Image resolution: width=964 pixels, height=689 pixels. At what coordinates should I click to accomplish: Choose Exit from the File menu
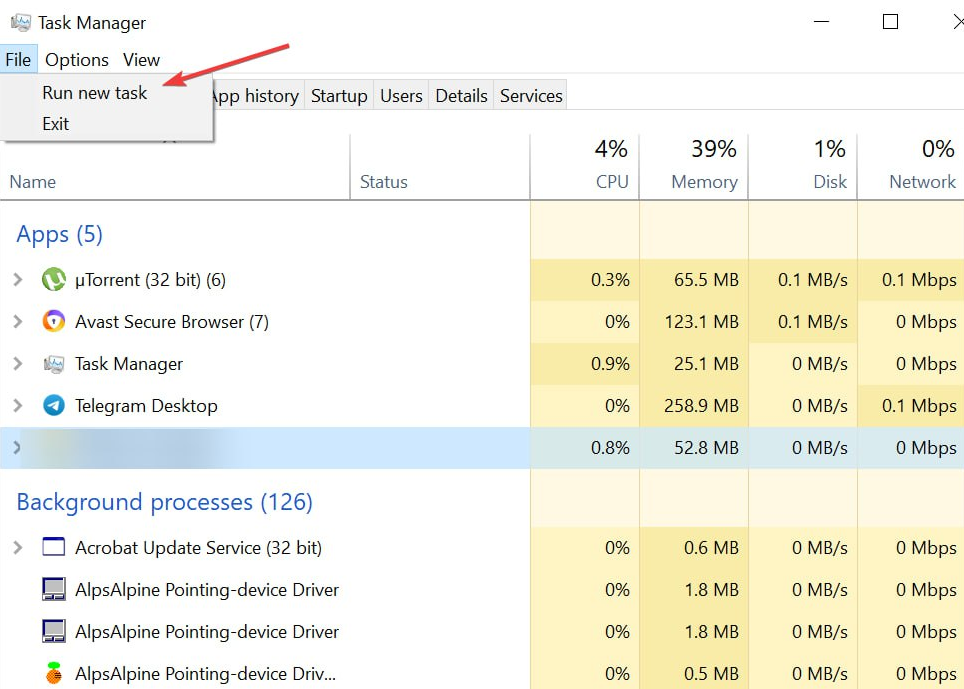(x=55, y=124)
